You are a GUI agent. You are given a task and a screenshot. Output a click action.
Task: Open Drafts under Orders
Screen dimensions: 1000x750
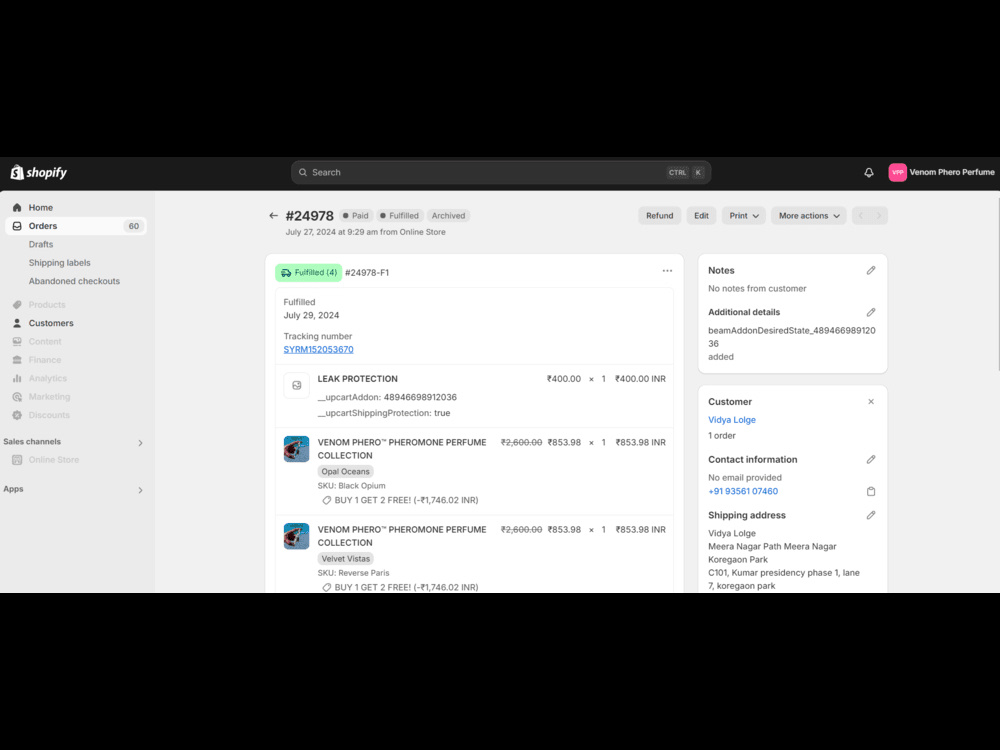[x=41, y=244]
